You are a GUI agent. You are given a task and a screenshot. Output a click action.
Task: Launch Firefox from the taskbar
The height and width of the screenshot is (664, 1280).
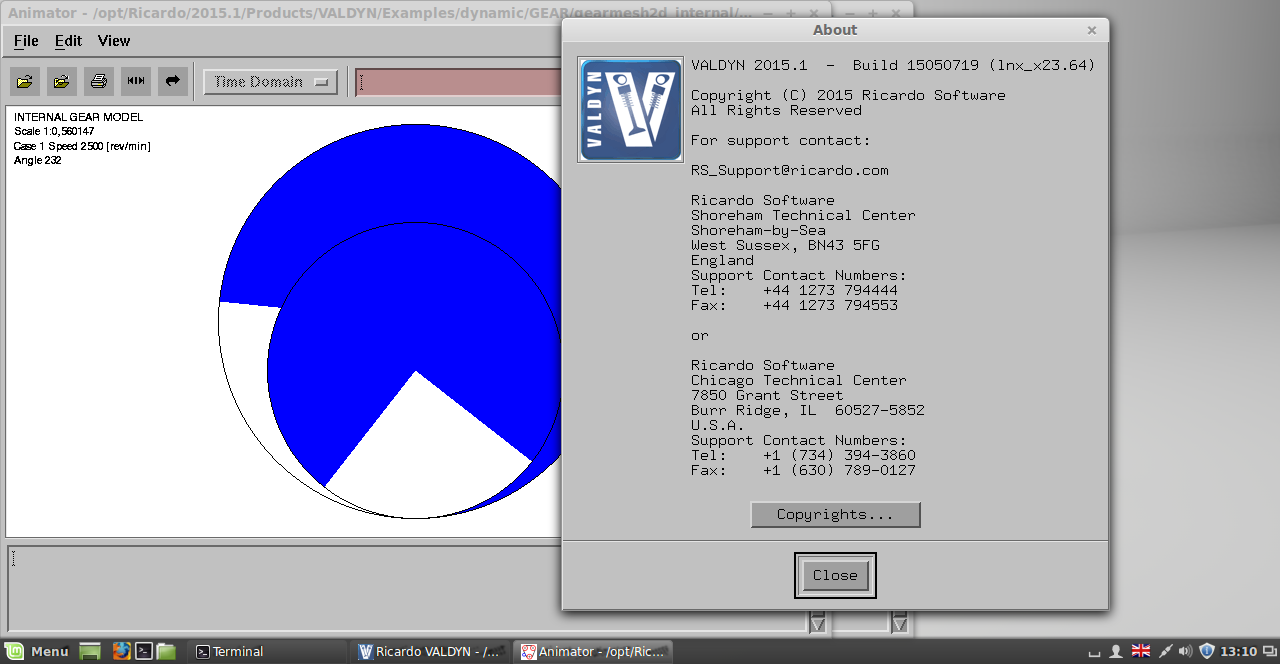(x=121, y=651)
